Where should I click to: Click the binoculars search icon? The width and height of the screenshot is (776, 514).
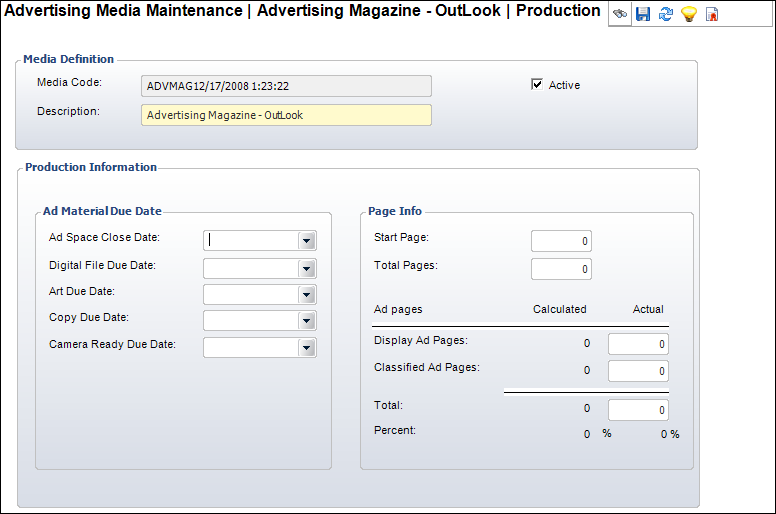pos(620,14)
